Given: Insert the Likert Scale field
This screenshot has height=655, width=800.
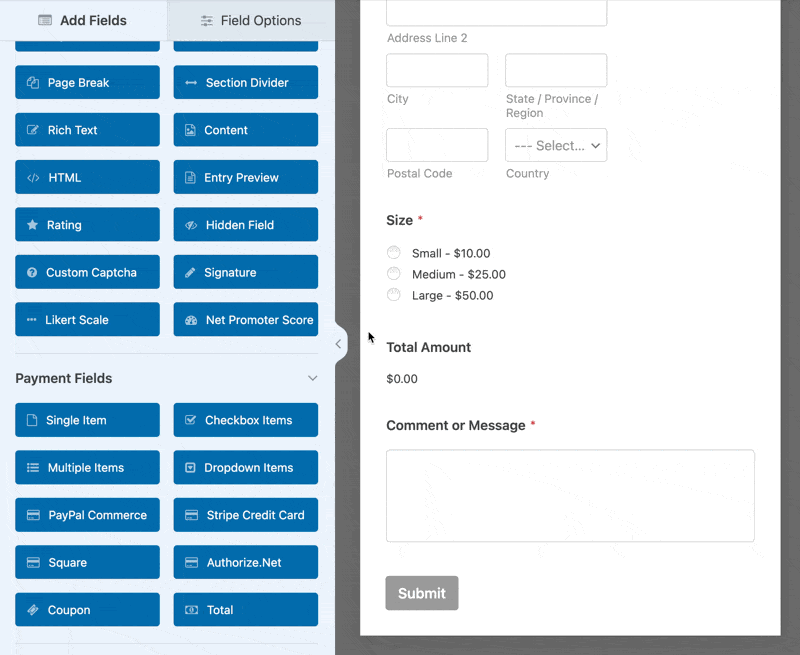Looking at the screenshot, I should pyautogui.click(x=87, y=320).
